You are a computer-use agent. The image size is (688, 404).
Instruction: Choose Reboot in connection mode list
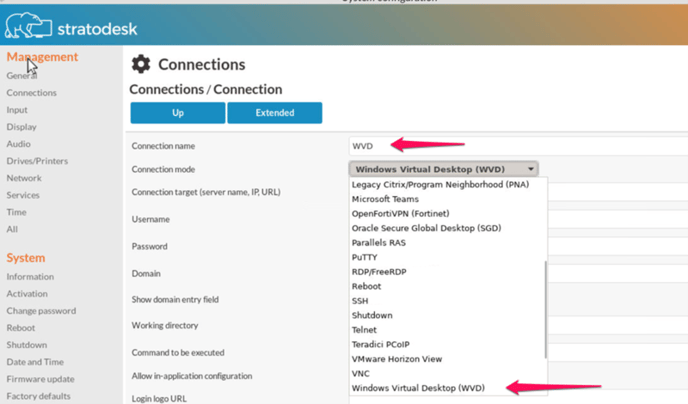[x=366, y=286]
